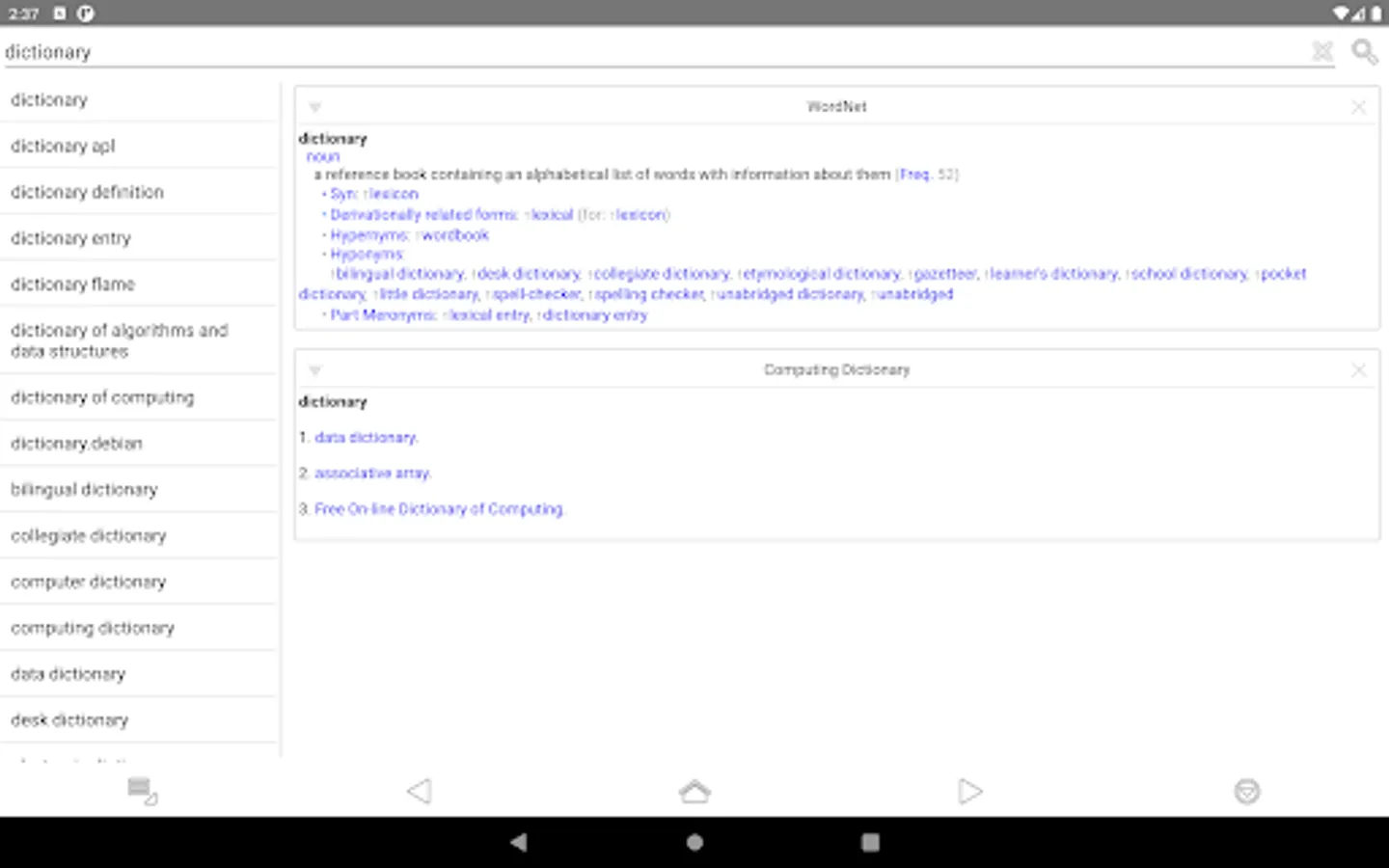Clear the search text with the X icon

[1322, 51]
